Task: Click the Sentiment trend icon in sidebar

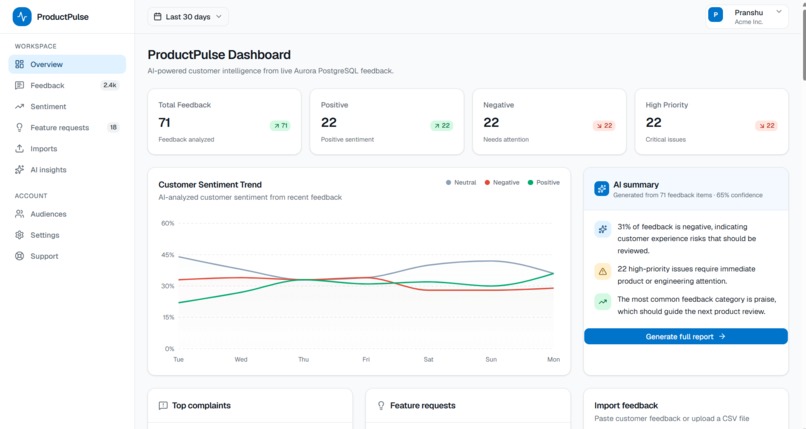Action: (x=20, y=106)
